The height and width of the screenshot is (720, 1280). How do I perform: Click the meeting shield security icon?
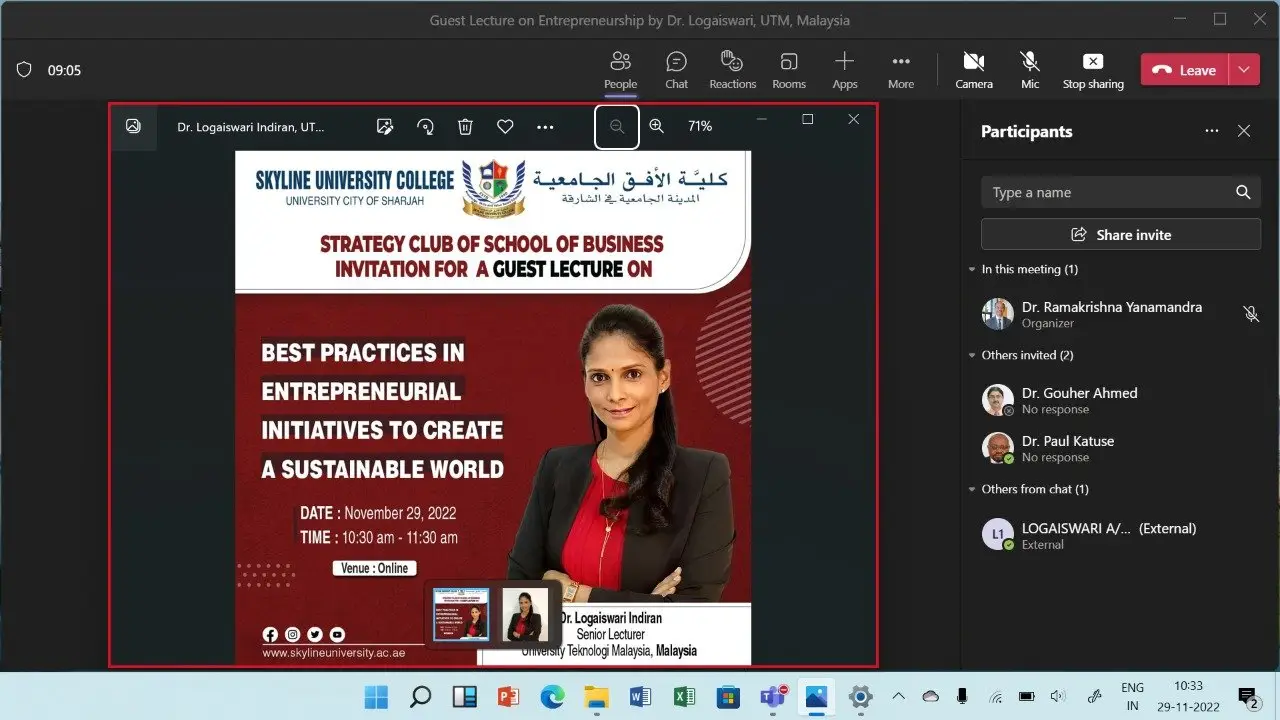[24, 70]
